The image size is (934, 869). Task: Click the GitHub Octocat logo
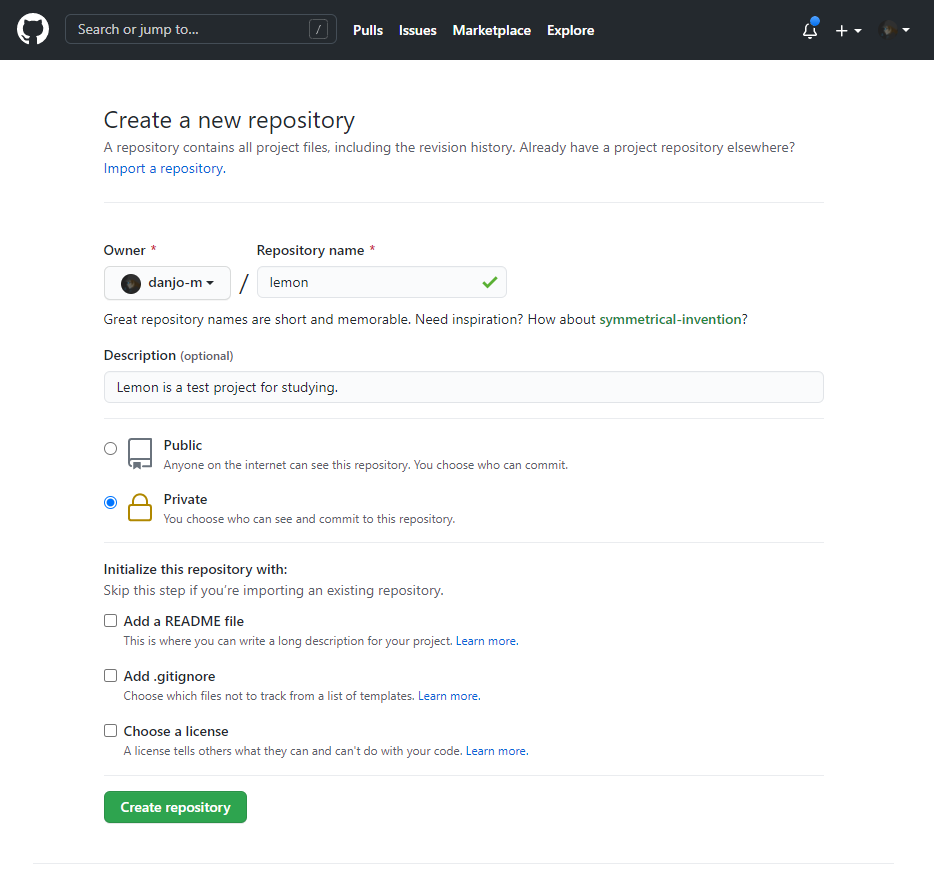pos(33,29)
